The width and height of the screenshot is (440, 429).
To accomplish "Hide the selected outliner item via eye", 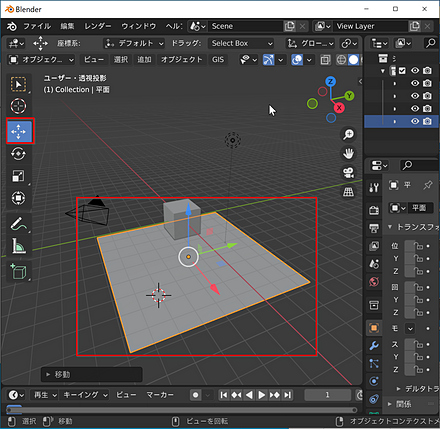I will click(415, 121).
